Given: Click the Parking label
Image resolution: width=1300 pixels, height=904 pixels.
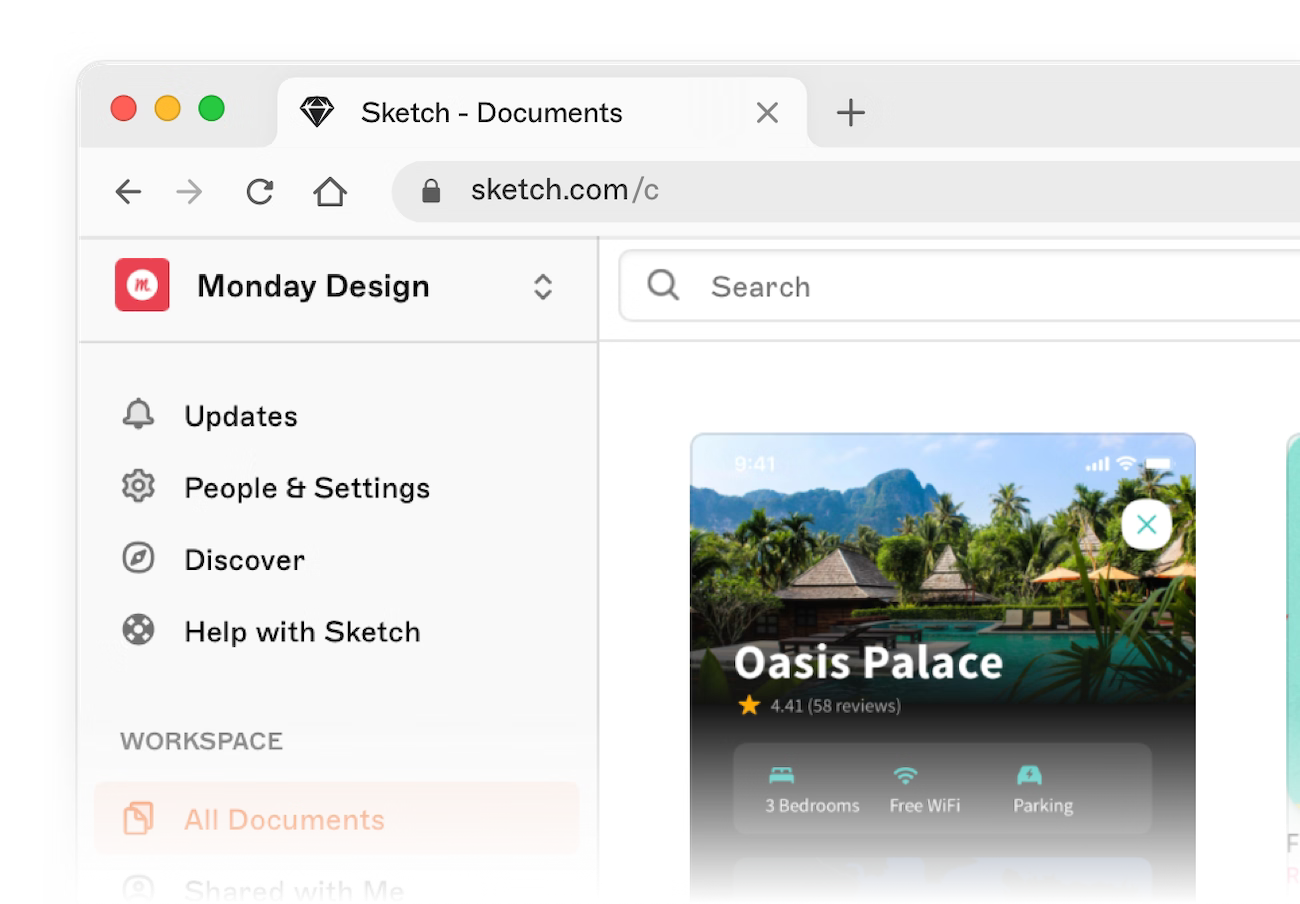Looking at the screenshot, I should (x=1043, y=806).
